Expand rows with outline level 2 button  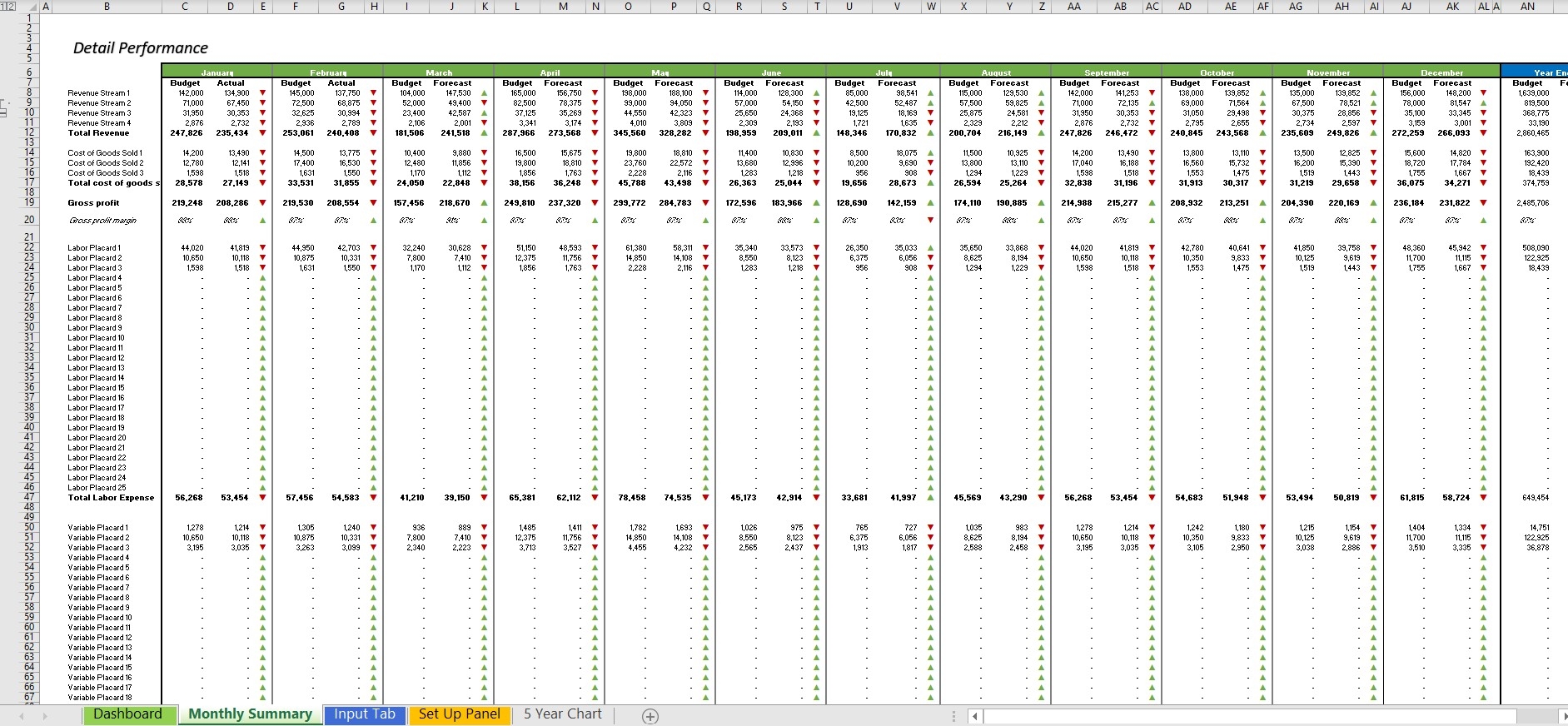pyautogui.click(x=11, y=7)
